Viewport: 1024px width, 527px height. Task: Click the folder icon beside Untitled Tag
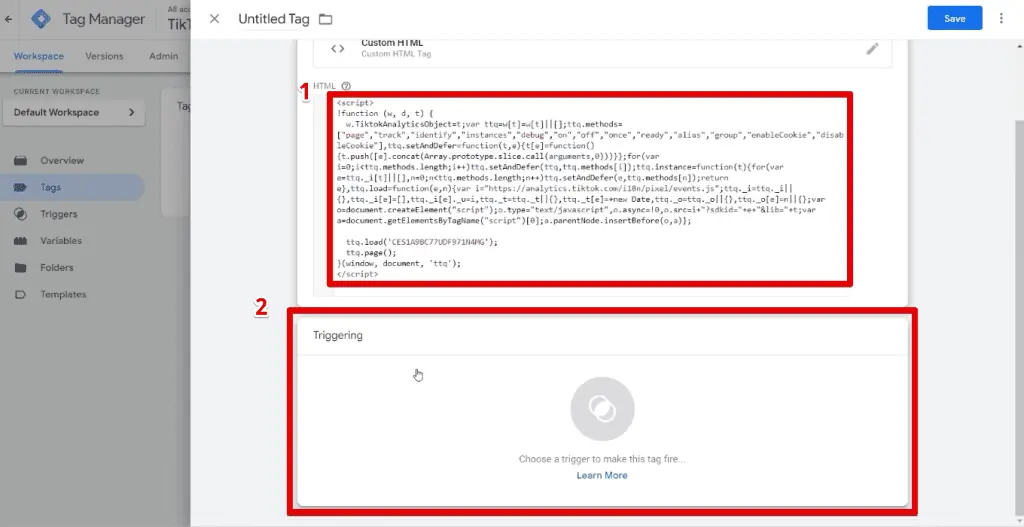click(x=325, y=20)
